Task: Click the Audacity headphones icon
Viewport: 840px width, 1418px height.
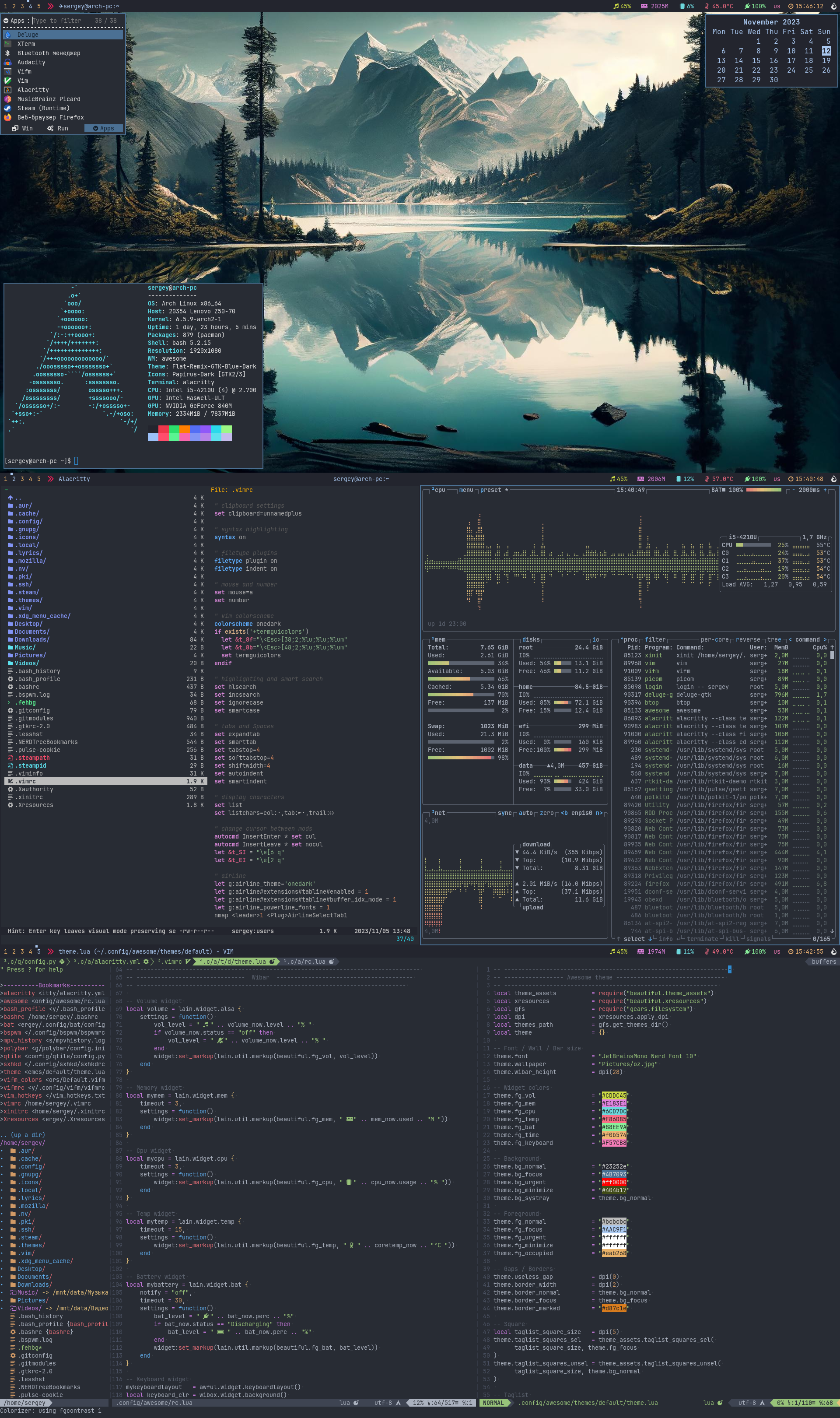Action: point(7,62)
